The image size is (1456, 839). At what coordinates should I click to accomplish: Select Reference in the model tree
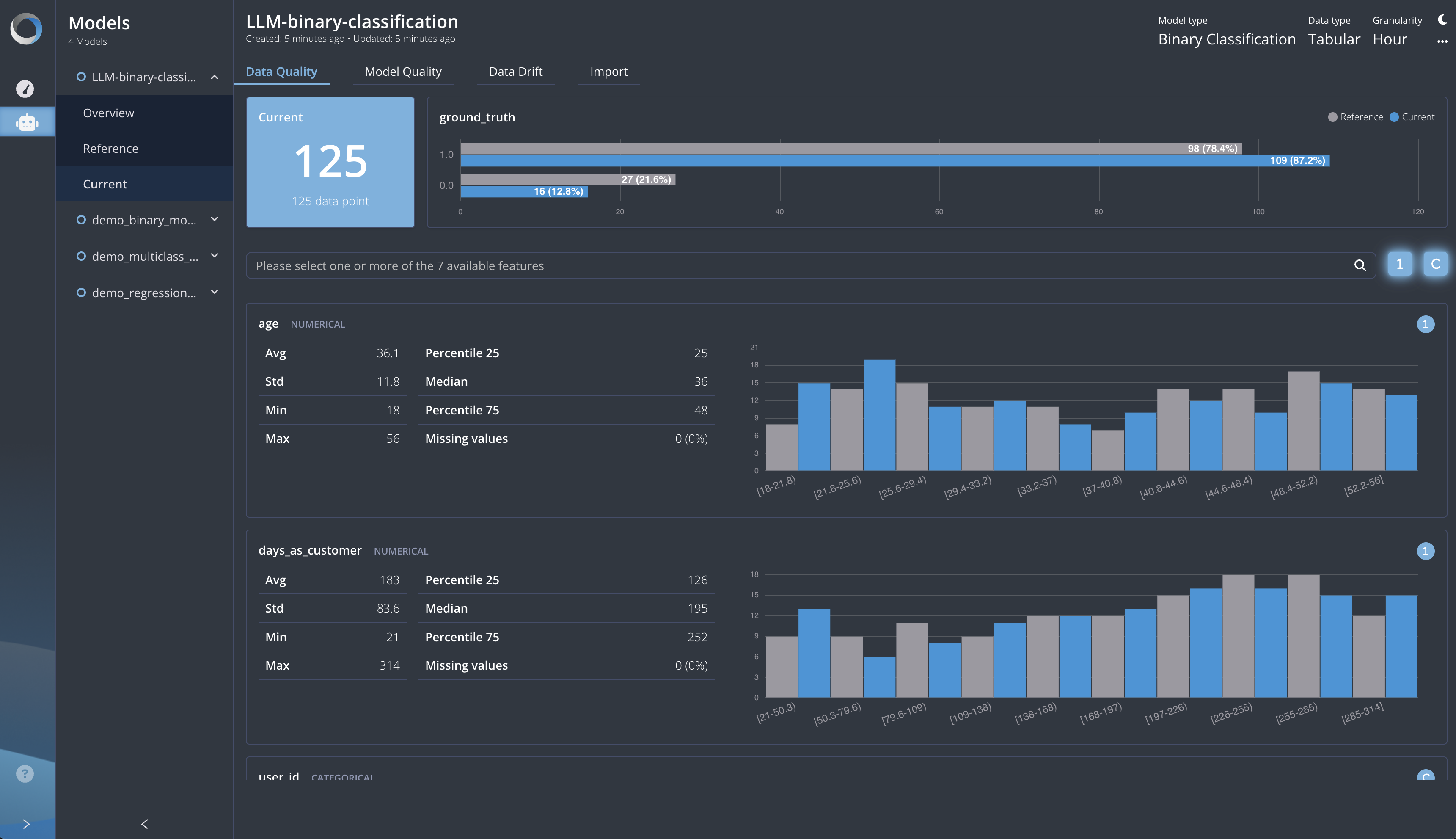point(145,149)
